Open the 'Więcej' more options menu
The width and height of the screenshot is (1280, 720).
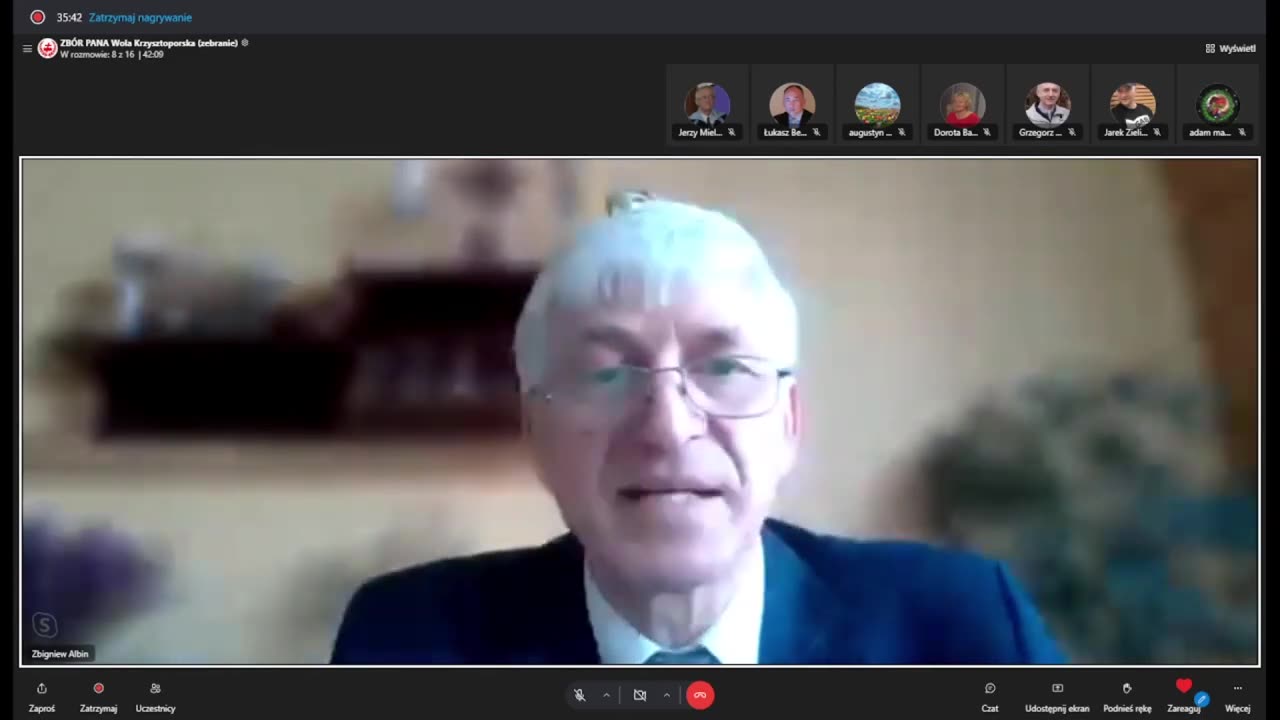point(1238,697)
